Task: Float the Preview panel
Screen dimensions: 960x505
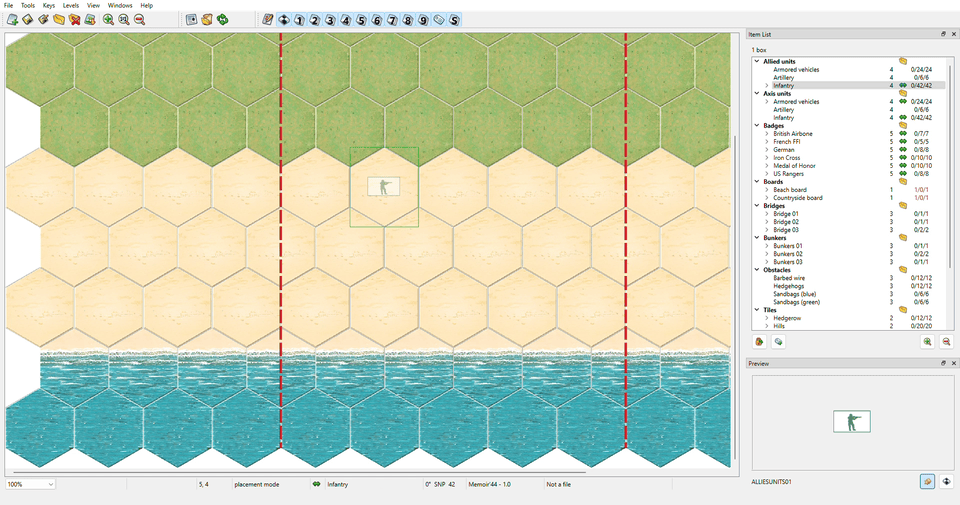Action: (x=943, y=363)
